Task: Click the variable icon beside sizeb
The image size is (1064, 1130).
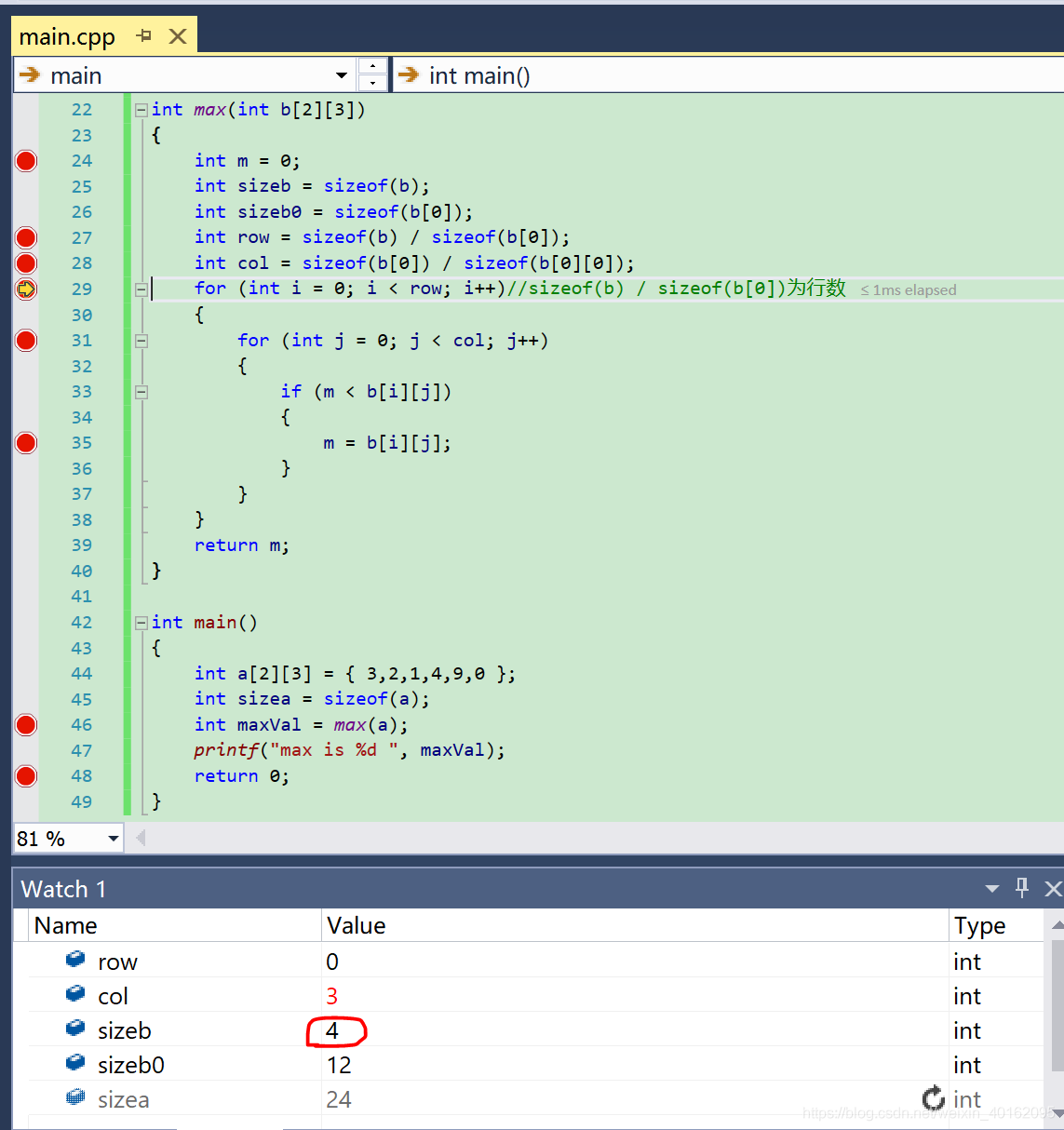Action: point(75,1029)
